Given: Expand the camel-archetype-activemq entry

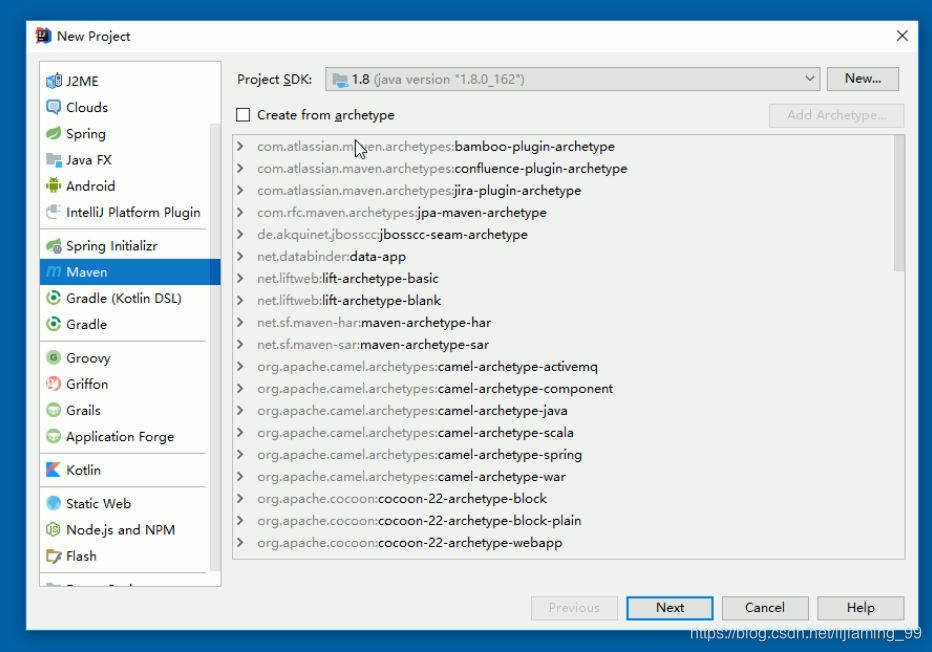Looking at the screenshot, I should (240, 366).
